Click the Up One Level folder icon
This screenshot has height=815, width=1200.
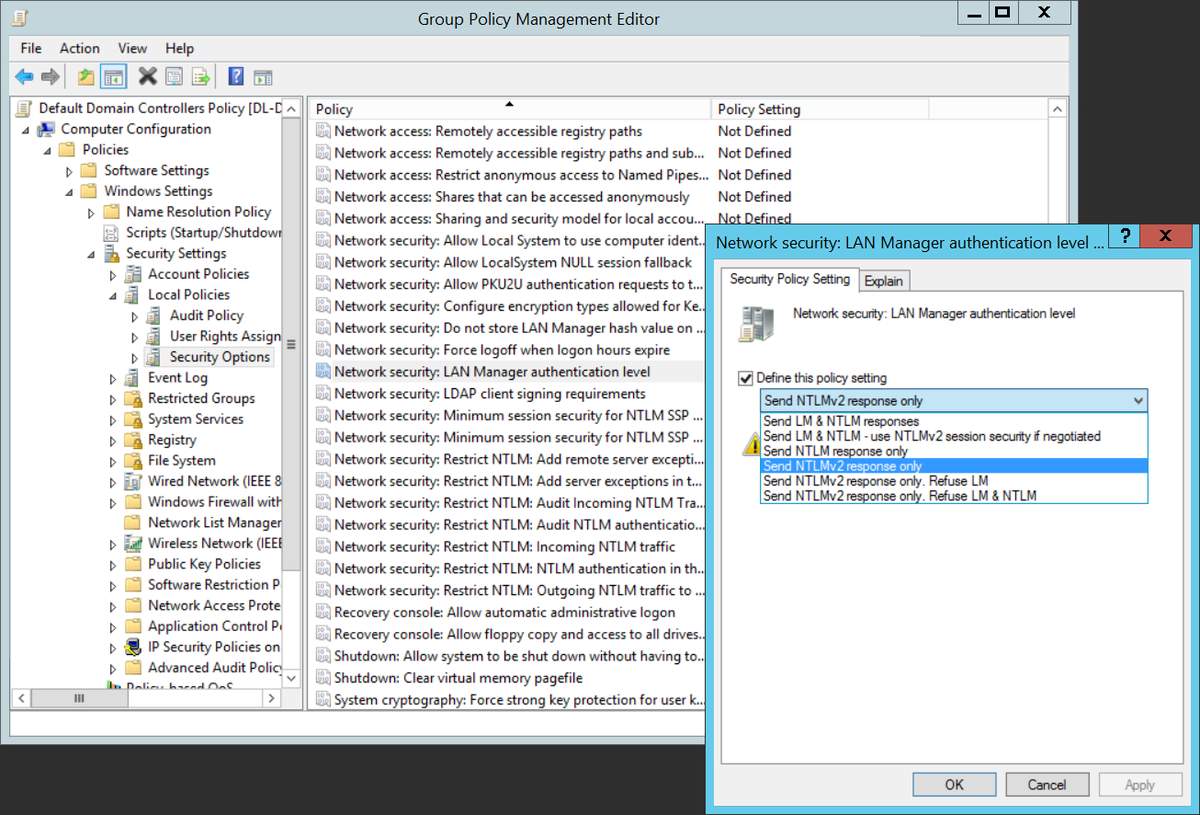87,77
